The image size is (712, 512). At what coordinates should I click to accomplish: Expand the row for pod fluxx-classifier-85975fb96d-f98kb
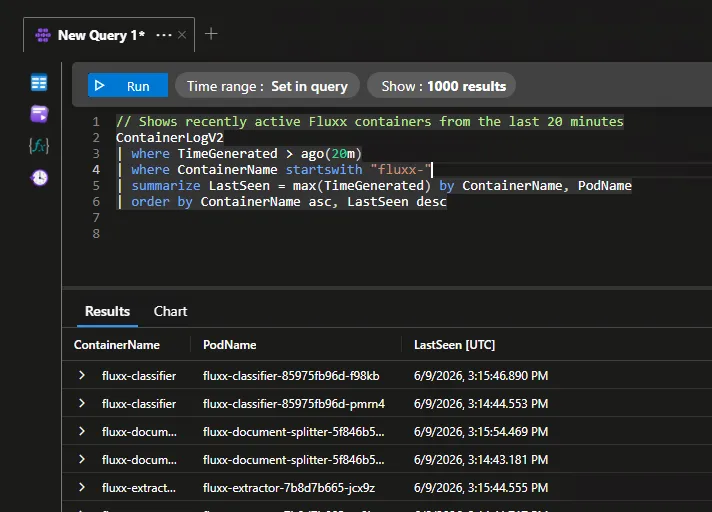click(82, 375)
